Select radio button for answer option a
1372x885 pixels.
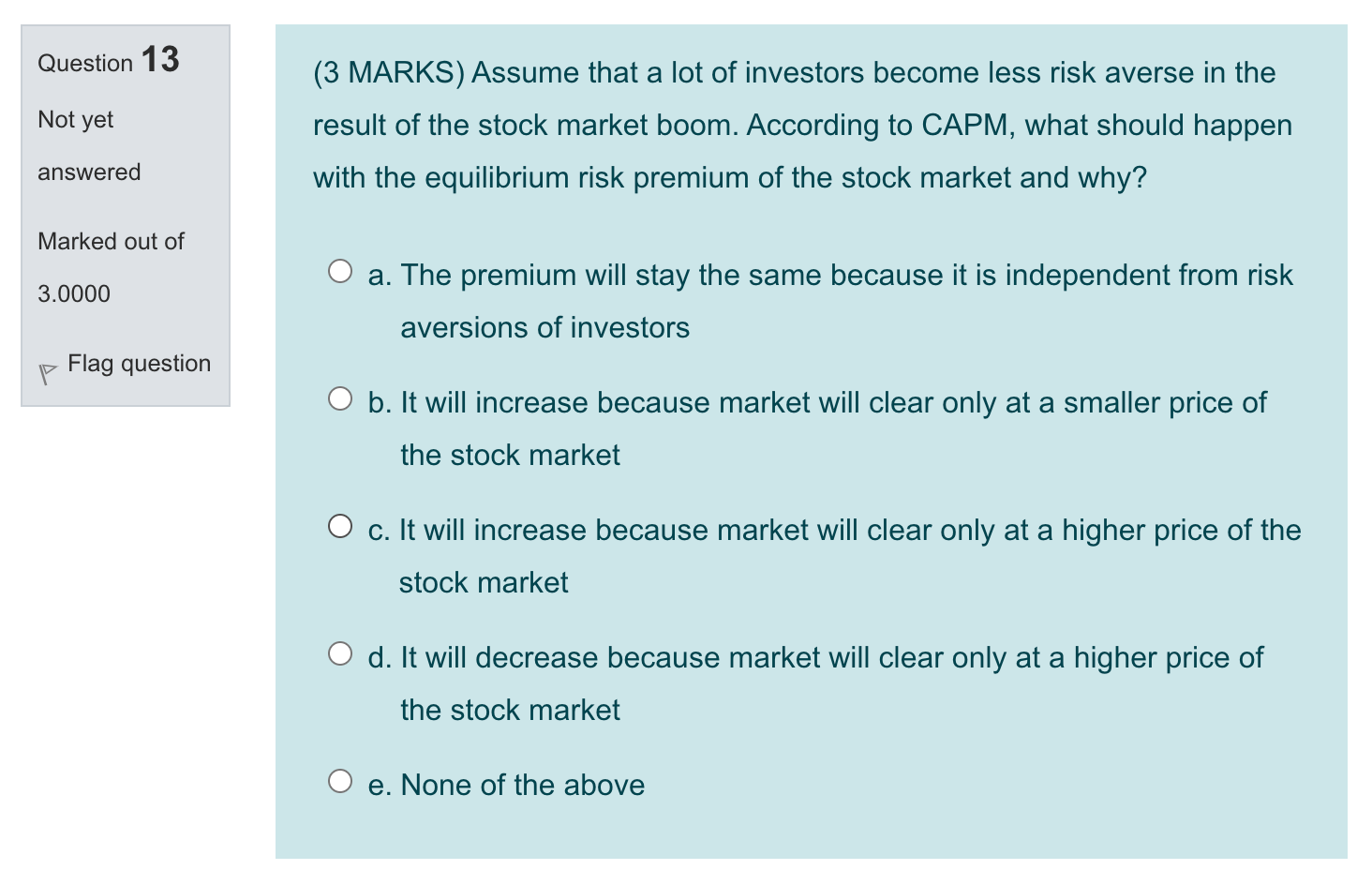pos(339,270)
